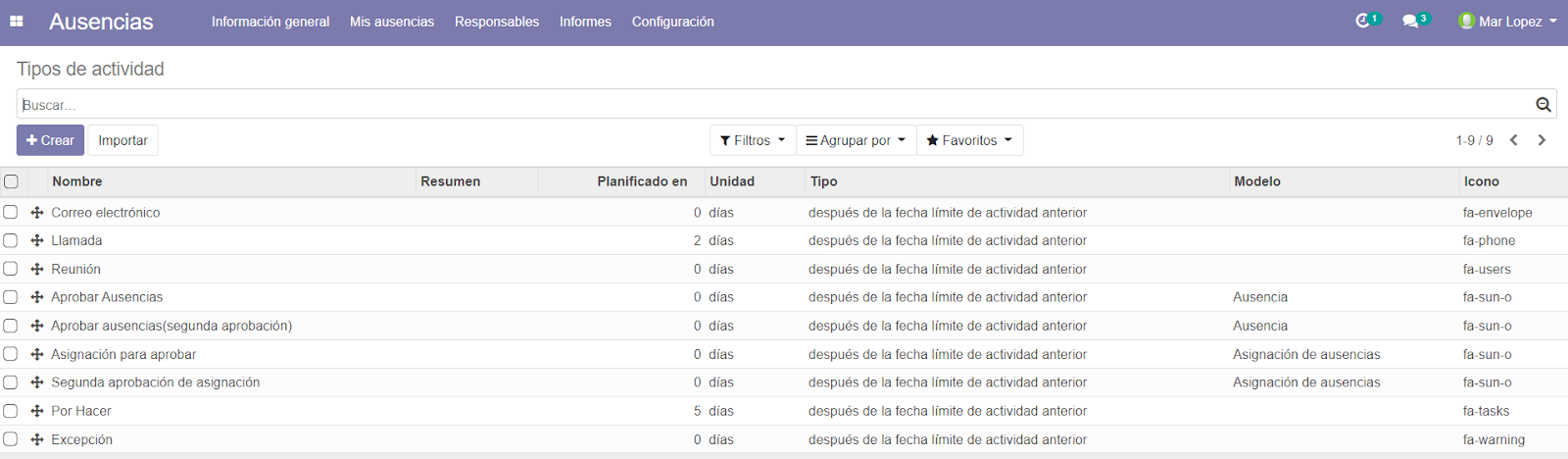
Task: Click the Crear button
Action: (x=50, y=140)
